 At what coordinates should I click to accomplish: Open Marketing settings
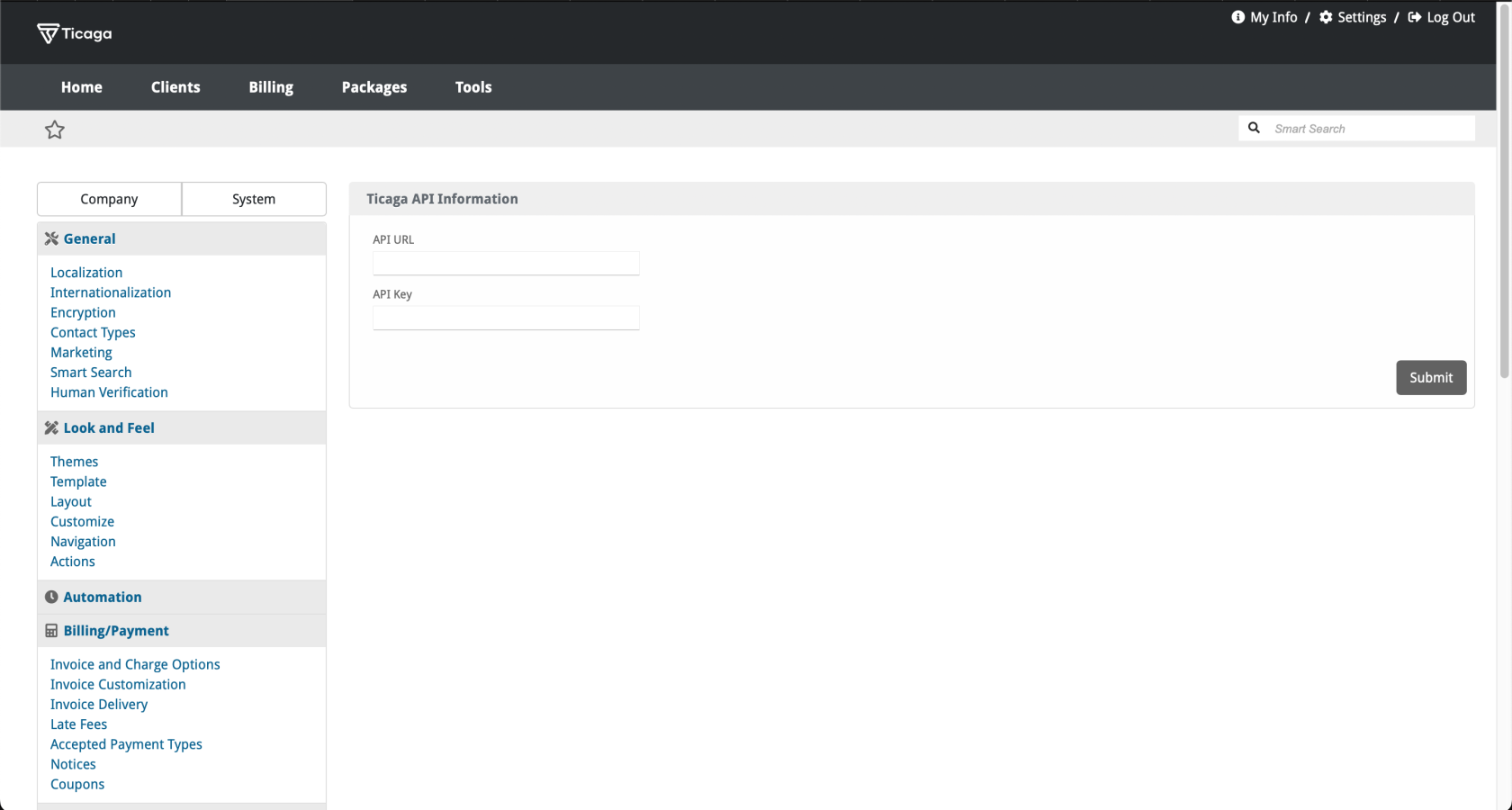tap(81, 352)
